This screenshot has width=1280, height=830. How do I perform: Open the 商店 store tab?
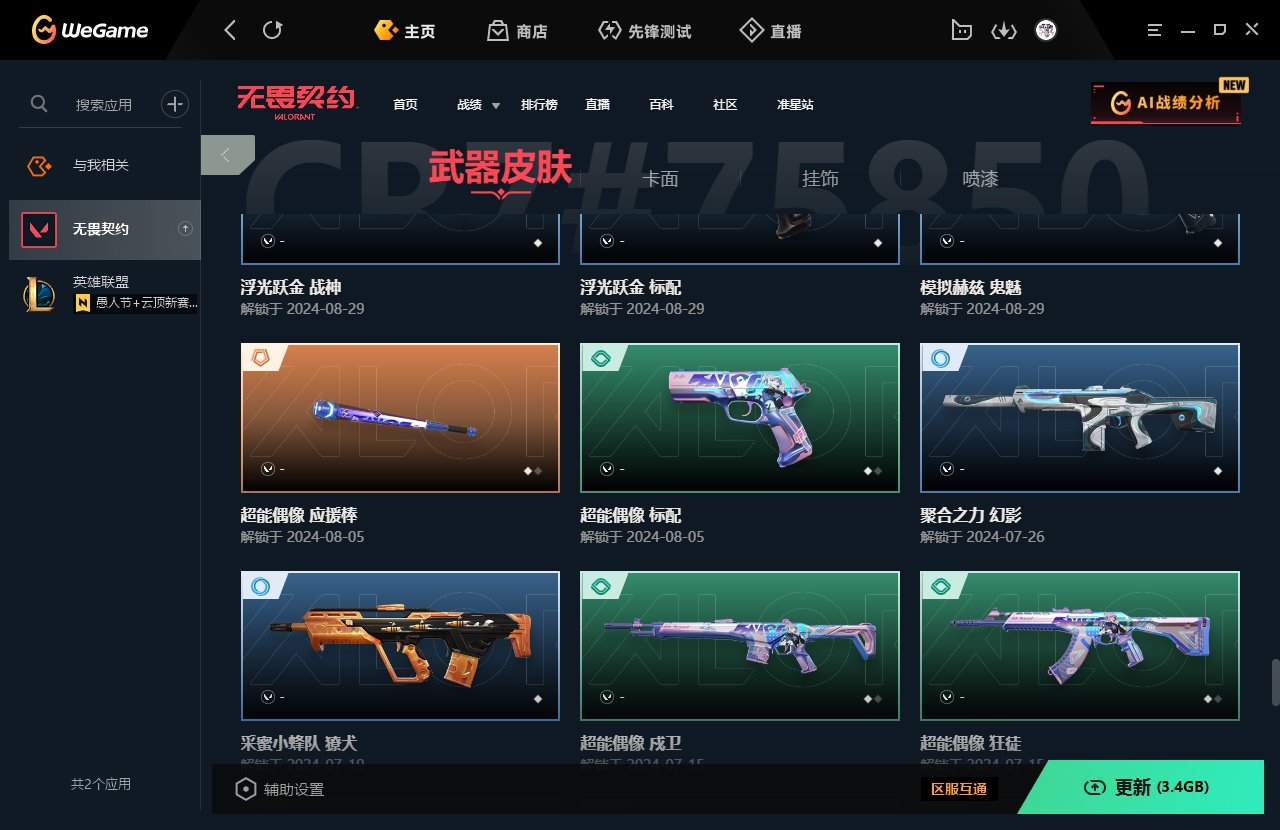[x=517, y=31]
